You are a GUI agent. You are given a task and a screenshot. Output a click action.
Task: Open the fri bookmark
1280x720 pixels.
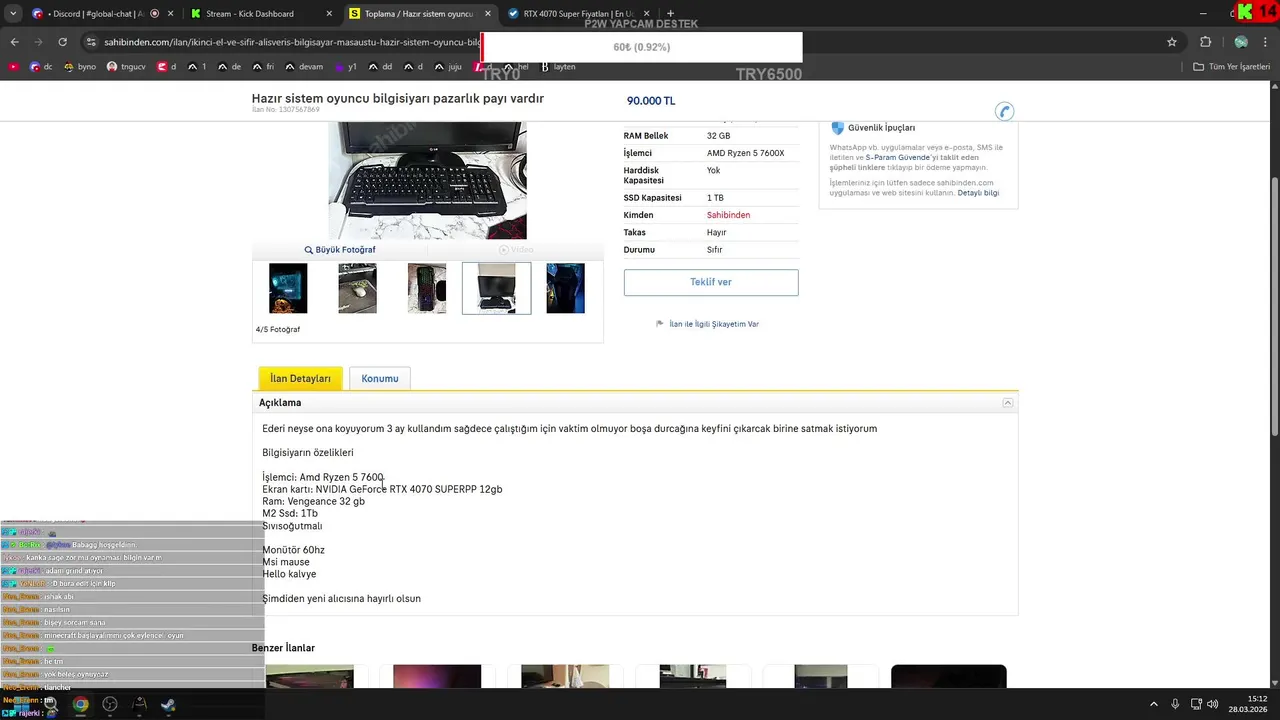coord(263,67)
